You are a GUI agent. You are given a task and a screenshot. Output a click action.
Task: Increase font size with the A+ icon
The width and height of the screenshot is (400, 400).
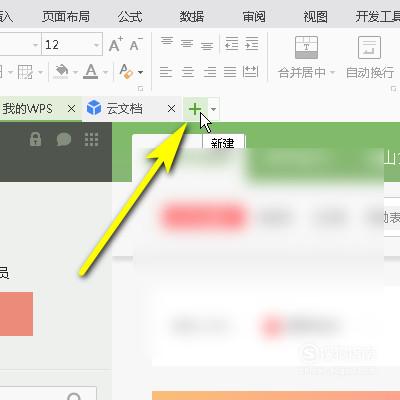(115, 45)
